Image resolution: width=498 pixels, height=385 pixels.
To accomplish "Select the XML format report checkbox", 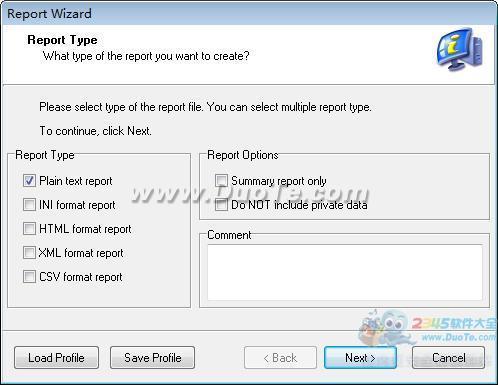I will click(x=29, y=253).
